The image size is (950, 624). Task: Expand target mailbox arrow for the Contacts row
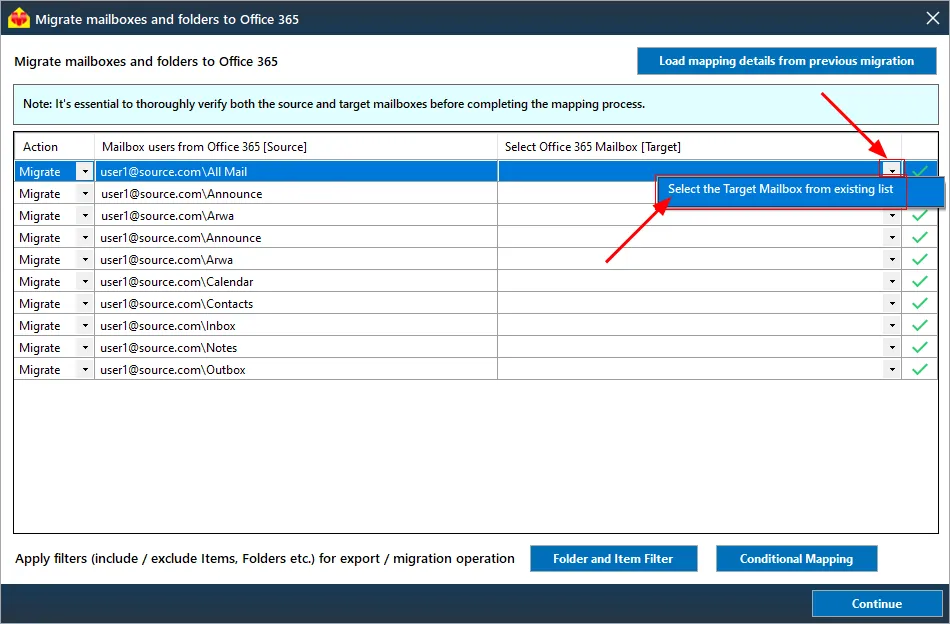point(892,304)
